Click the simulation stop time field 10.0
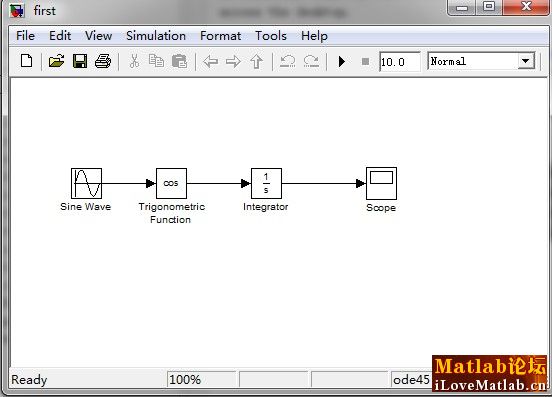Image resolution: width=552 pixels, height=397 pixels. click(x=400, y=62)
